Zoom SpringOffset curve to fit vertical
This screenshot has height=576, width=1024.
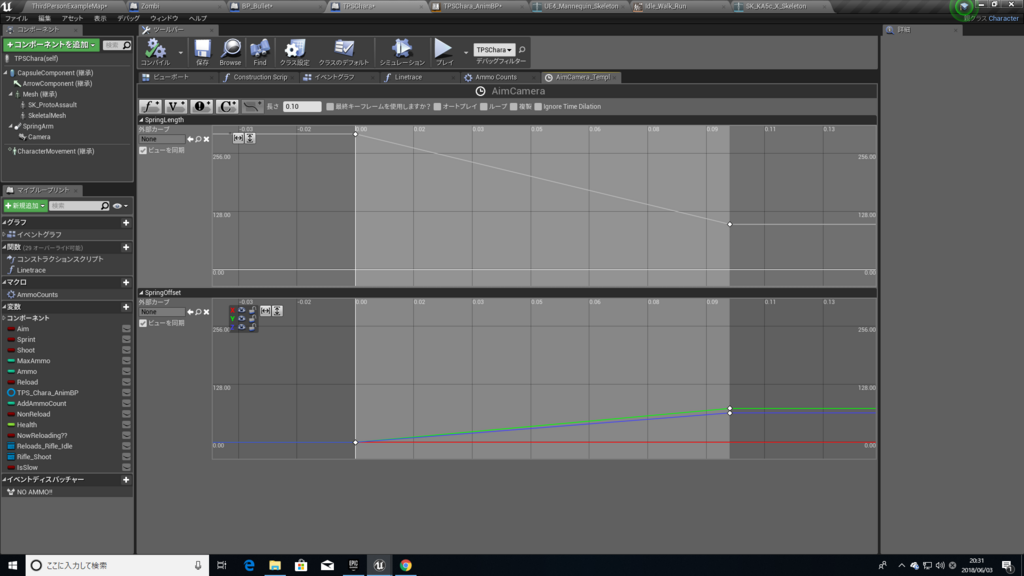(278, 311)
